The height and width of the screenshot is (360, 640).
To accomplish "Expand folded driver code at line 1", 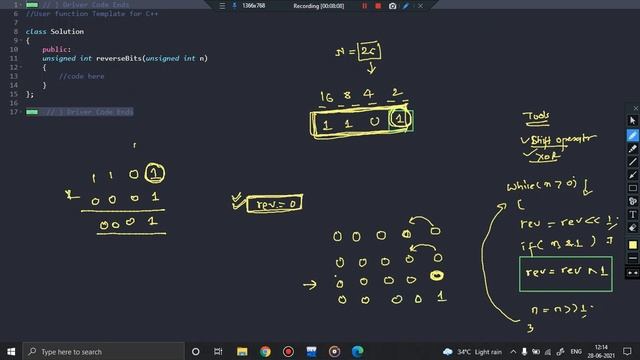I will point(32,4).
